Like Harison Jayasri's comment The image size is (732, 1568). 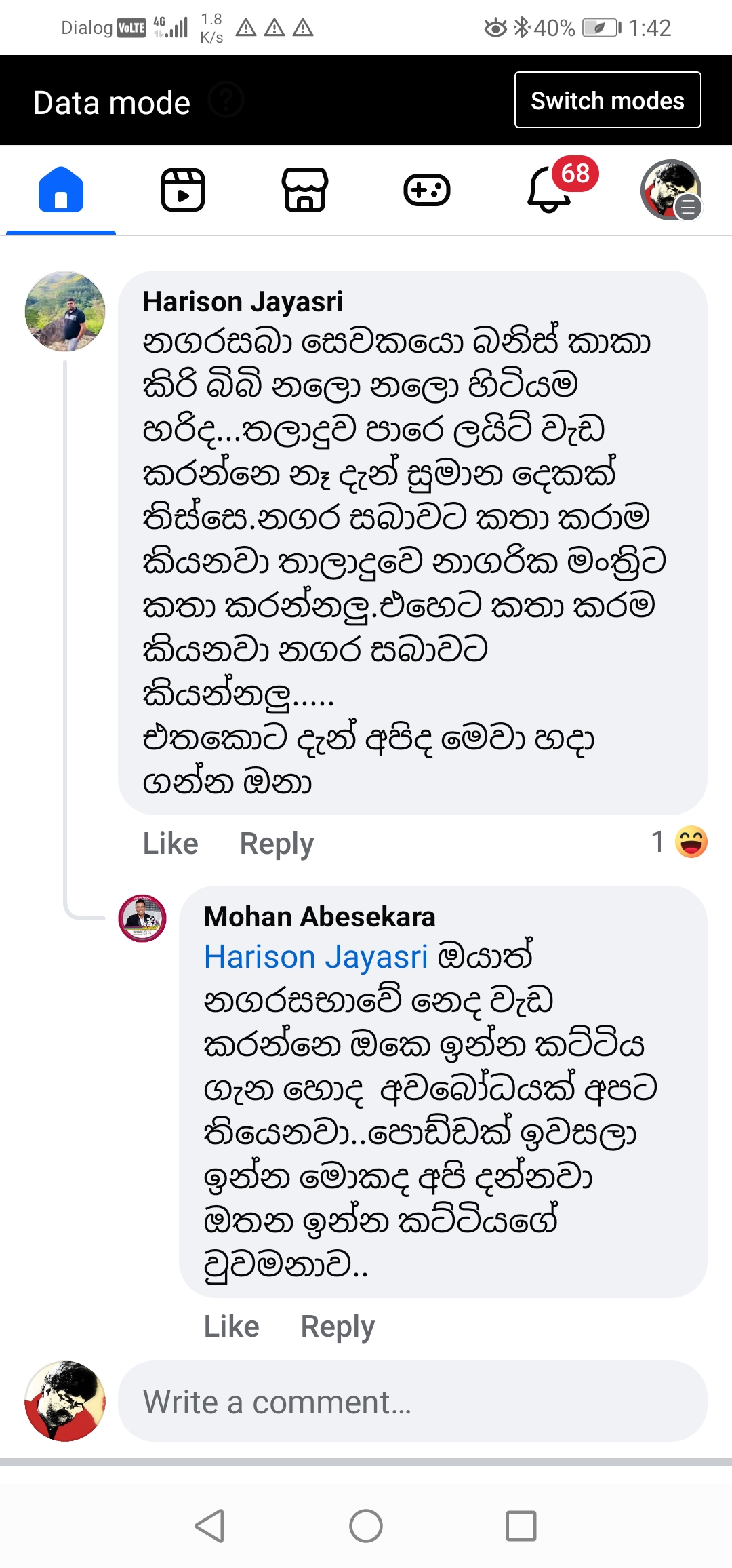tap(170, 844)
